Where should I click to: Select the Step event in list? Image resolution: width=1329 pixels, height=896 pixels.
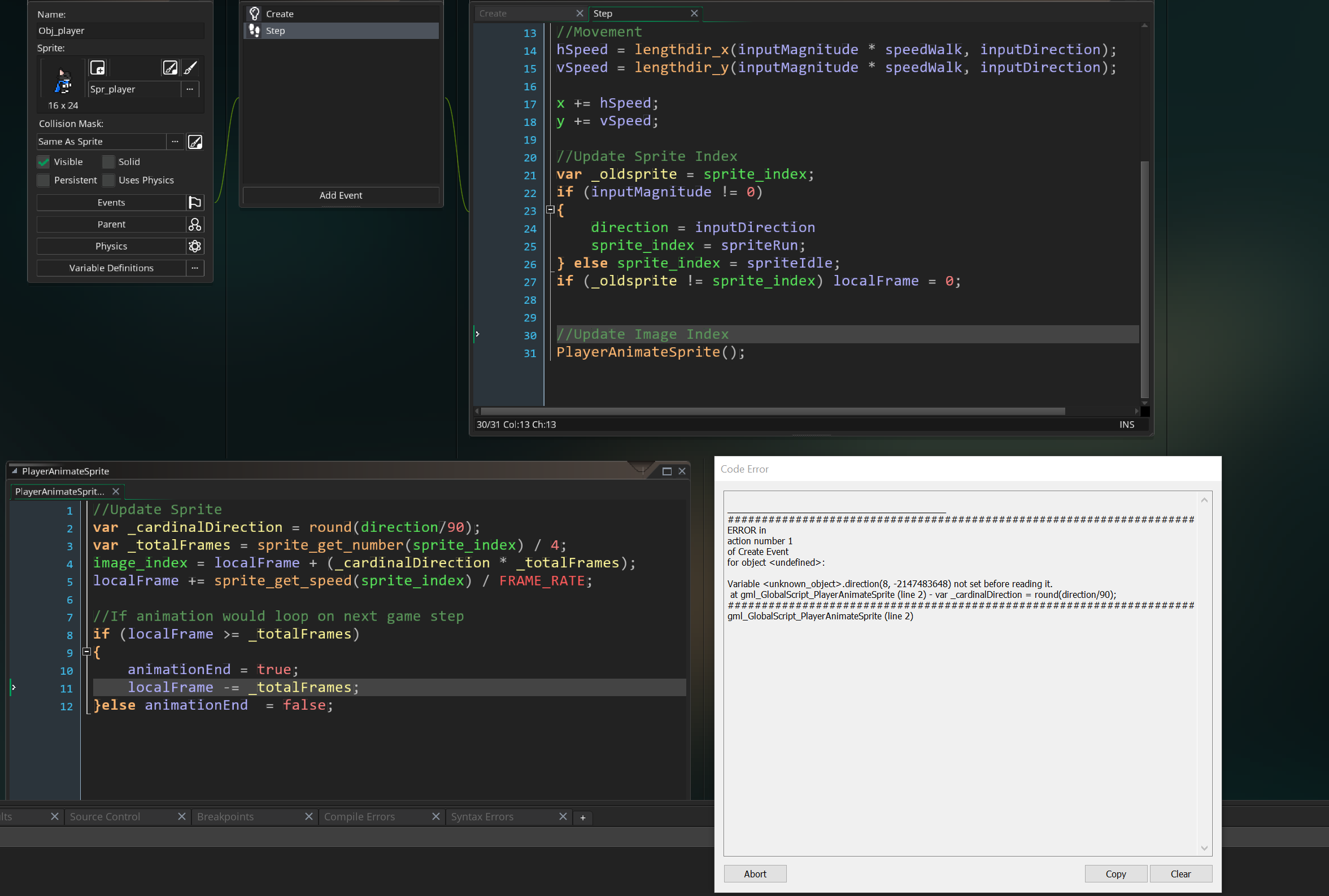pyautogui.click(x=341, y=31)
